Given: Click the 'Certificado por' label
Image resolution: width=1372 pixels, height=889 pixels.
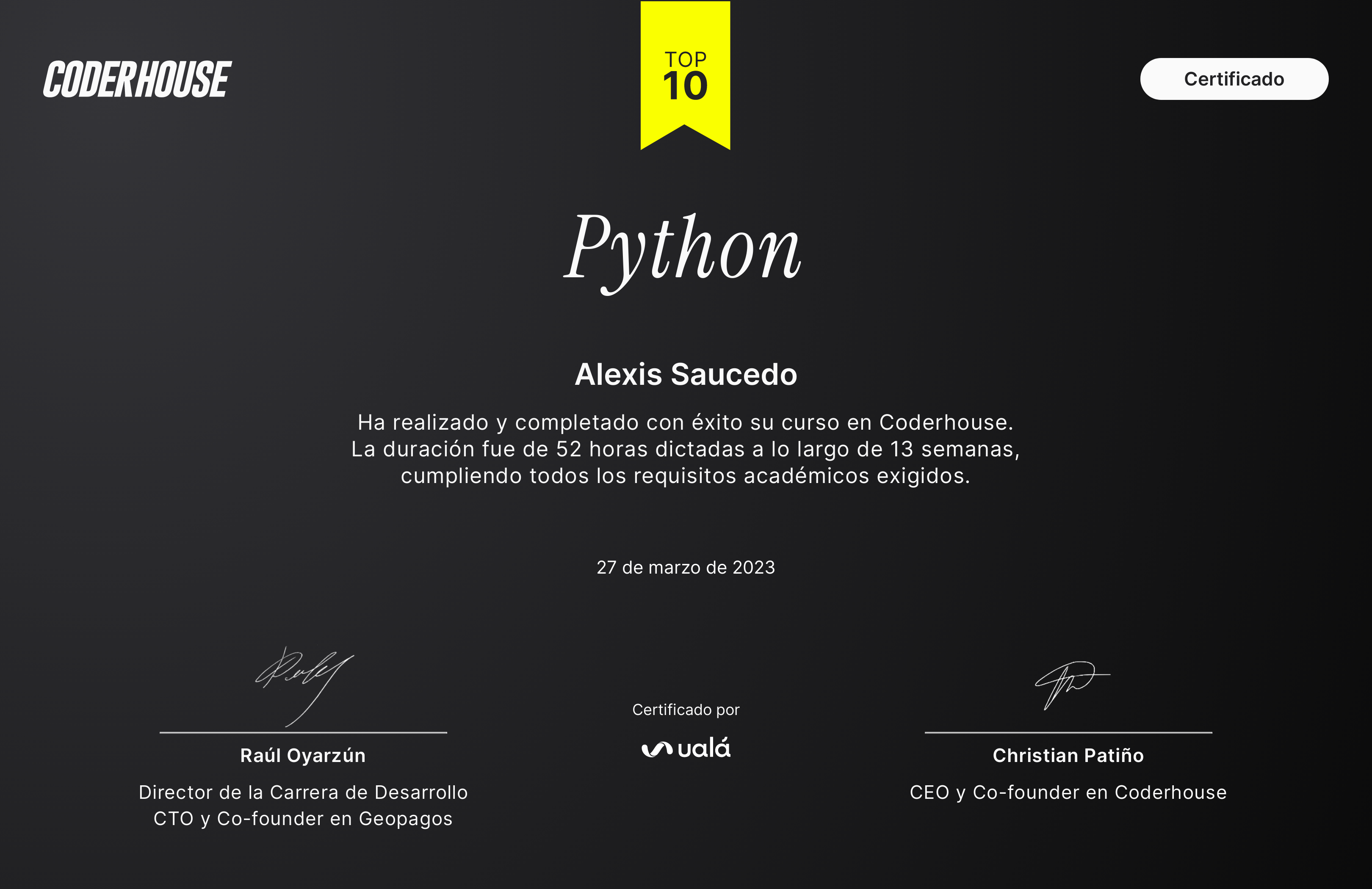Looking at the screenshot, I should coord(686,710).
